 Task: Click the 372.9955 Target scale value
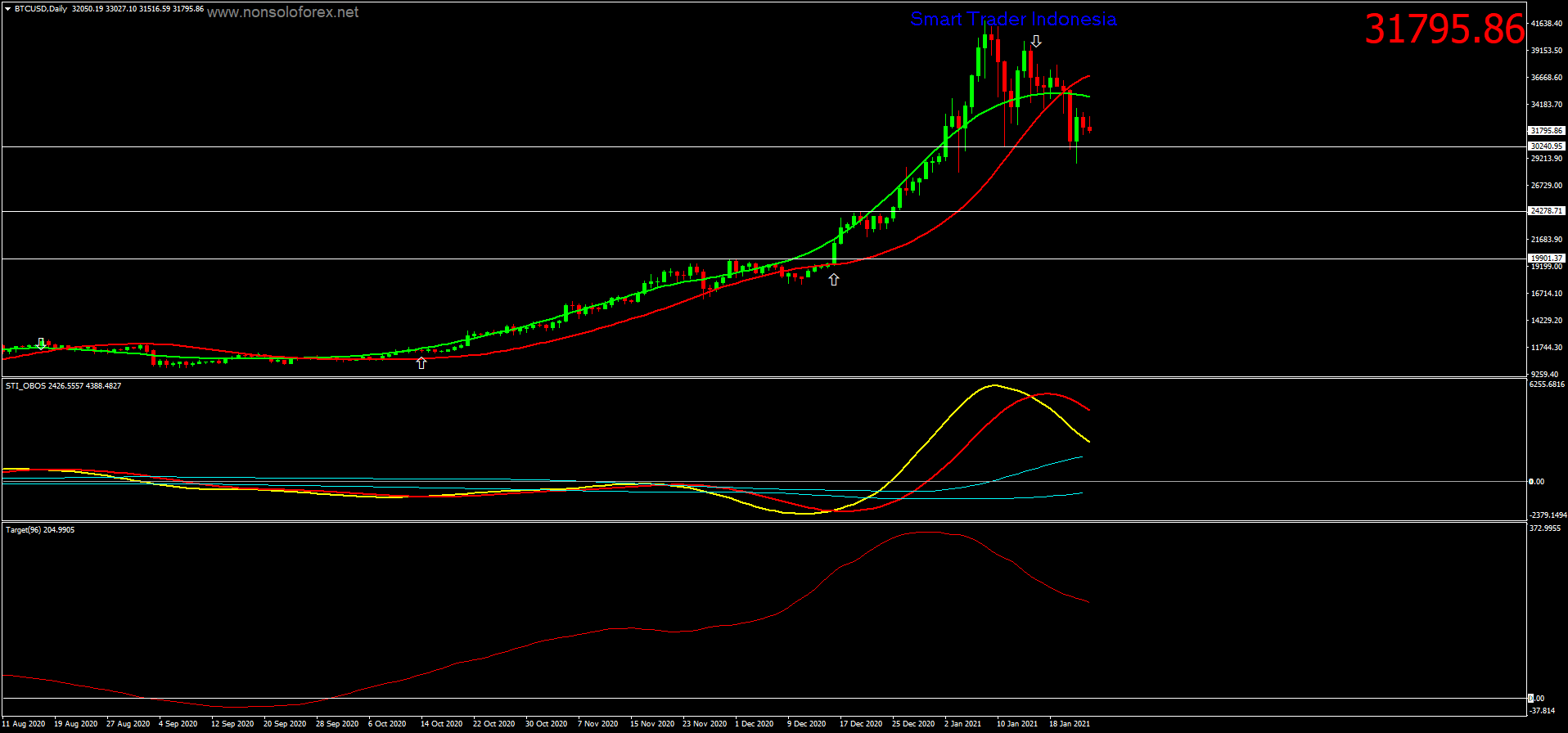pos(1545,528)
